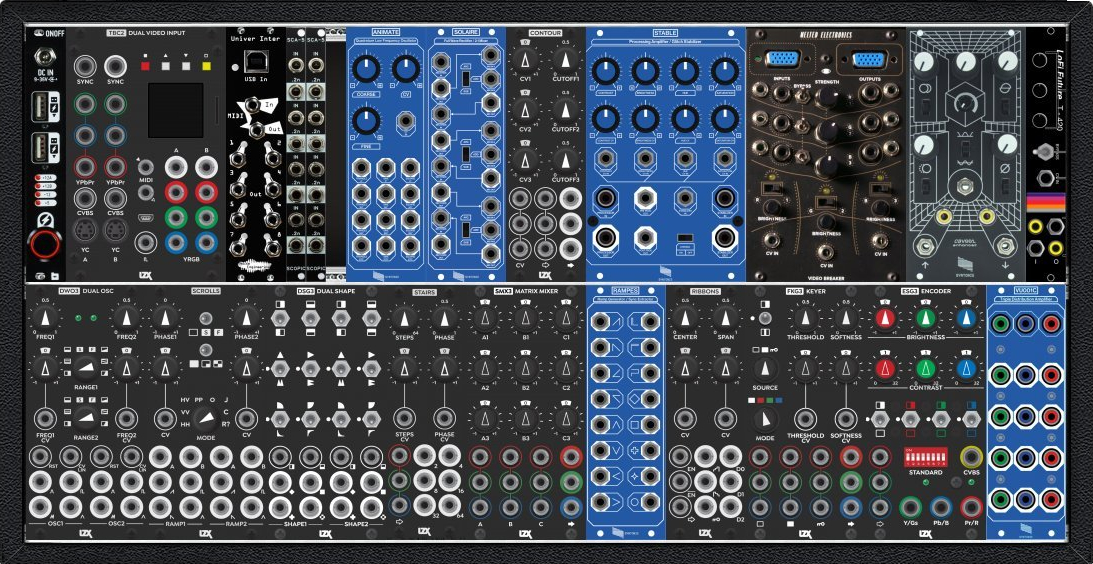Click the top-left jack on RAMPES
The height and width of the screenshot is (564, 1093).
click(598, 321)
